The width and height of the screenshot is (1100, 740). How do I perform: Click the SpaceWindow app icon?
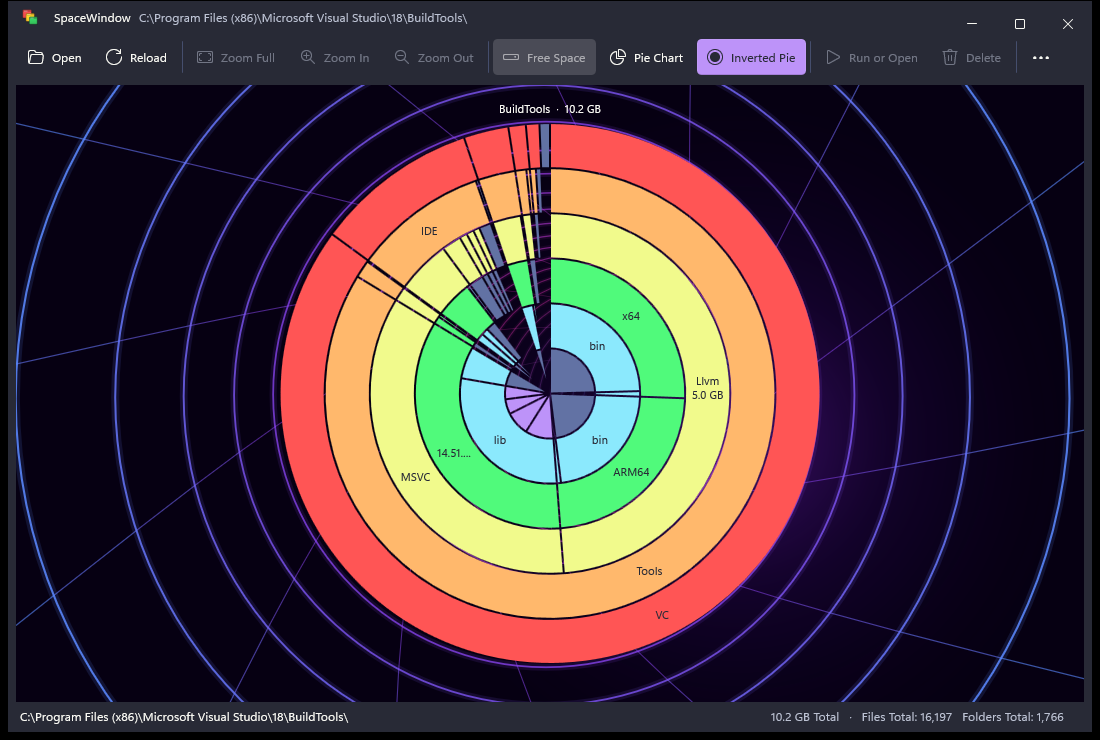pos(29,18)
